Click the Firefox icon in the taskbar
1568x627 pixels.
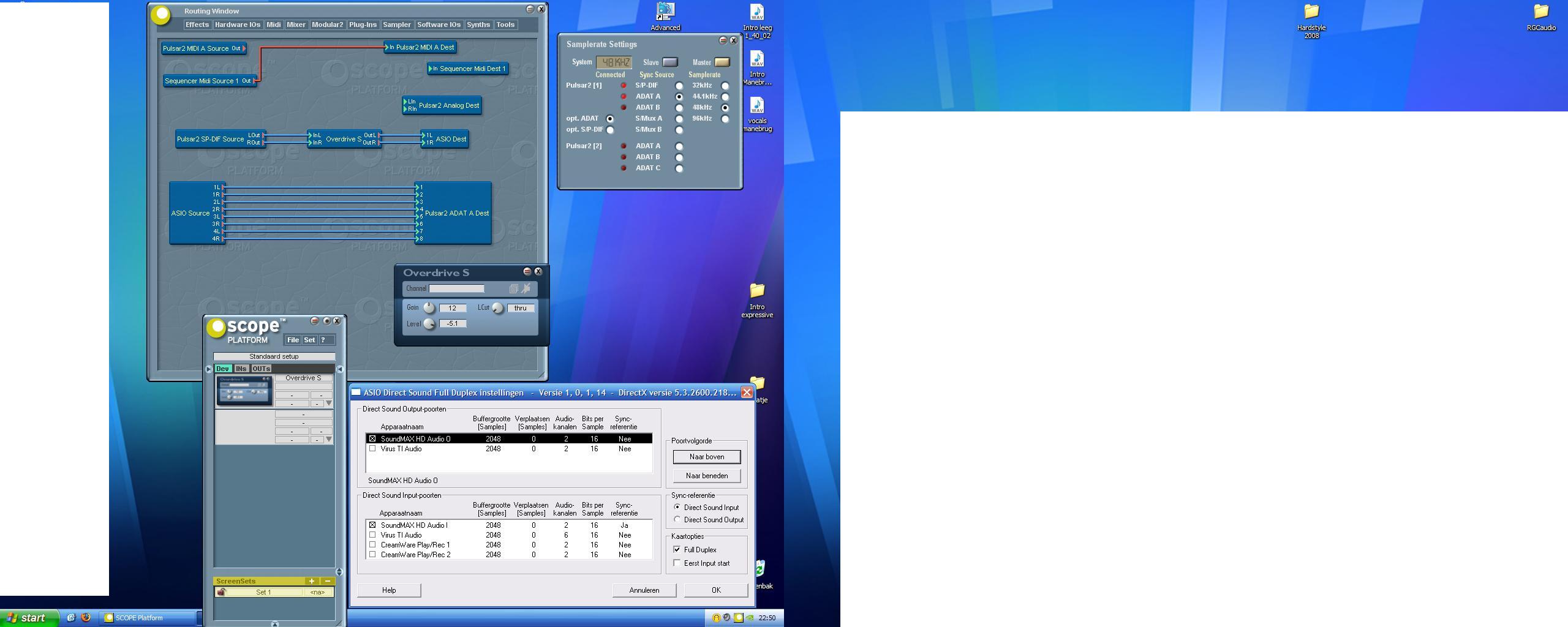(86, 617)
